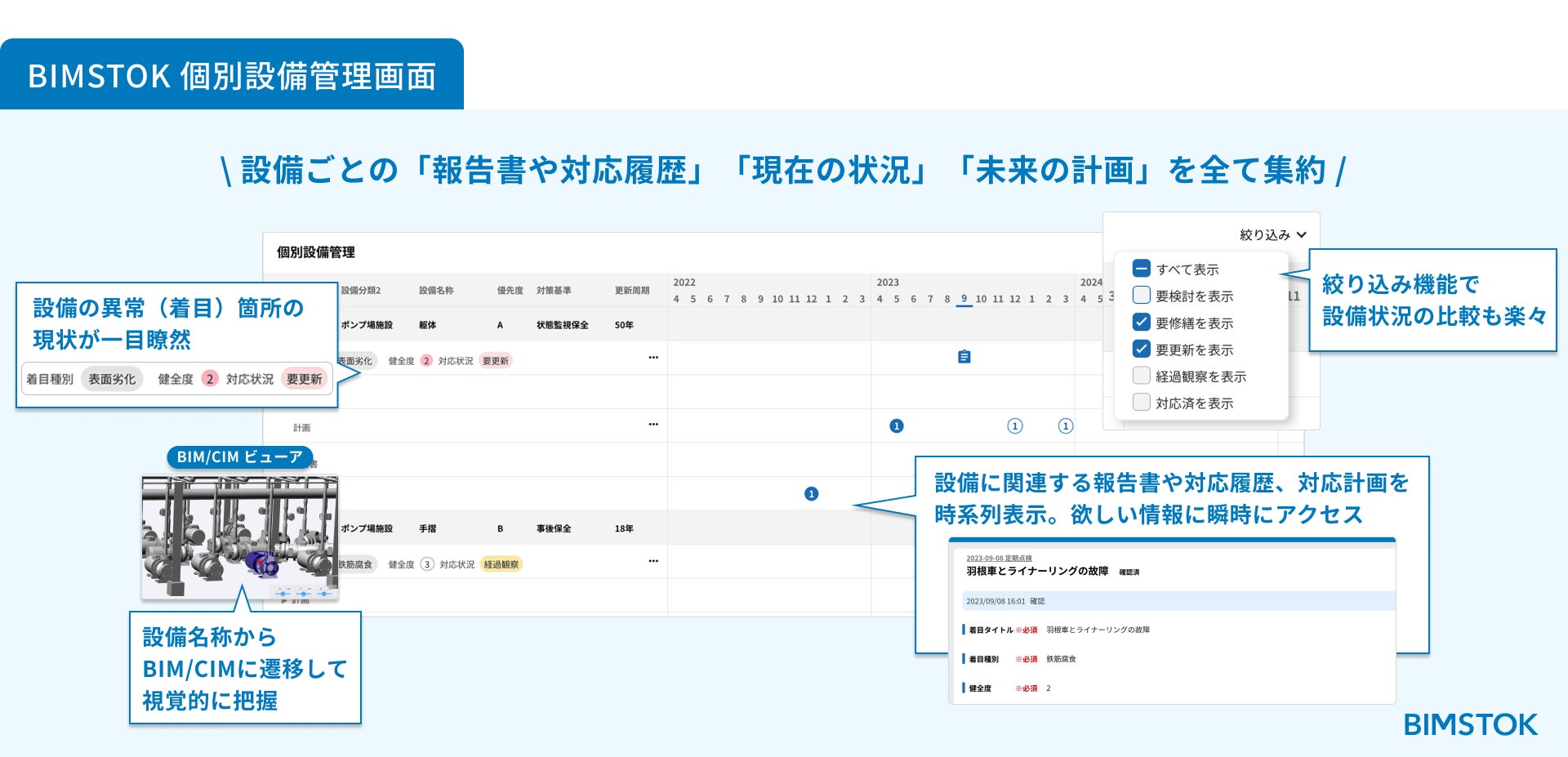
Task: Click the 確認済 status label
Action: pyautogui.click(x=1129, y=572)
